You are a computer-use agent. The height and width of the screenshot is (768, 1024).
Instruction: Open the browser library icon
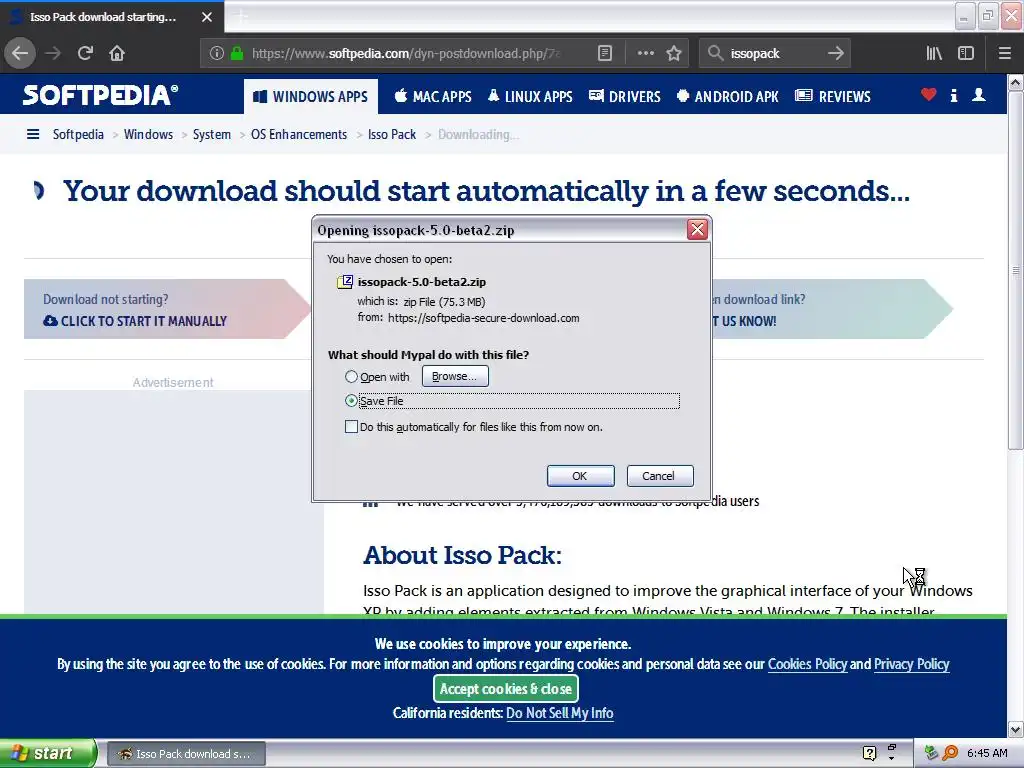pos(934,54)
